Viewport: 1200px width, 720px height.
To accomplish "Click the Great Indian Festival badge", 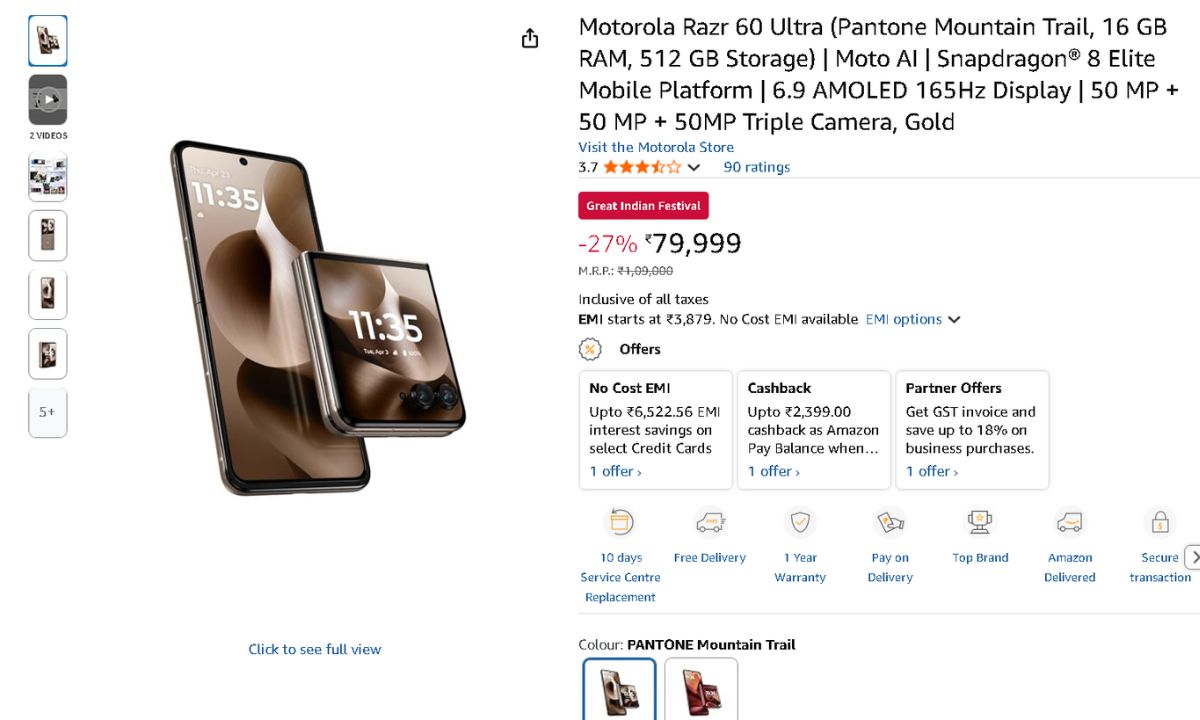I will tap(643, 206).
